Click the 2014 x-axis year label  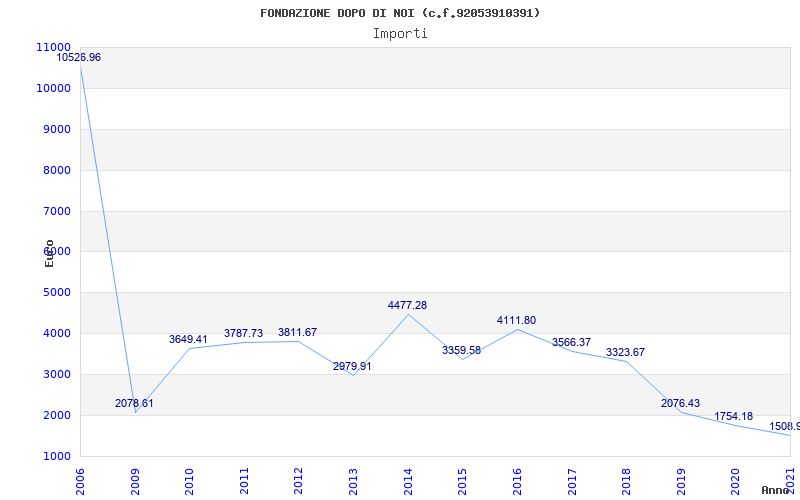[x=408, y=481]
